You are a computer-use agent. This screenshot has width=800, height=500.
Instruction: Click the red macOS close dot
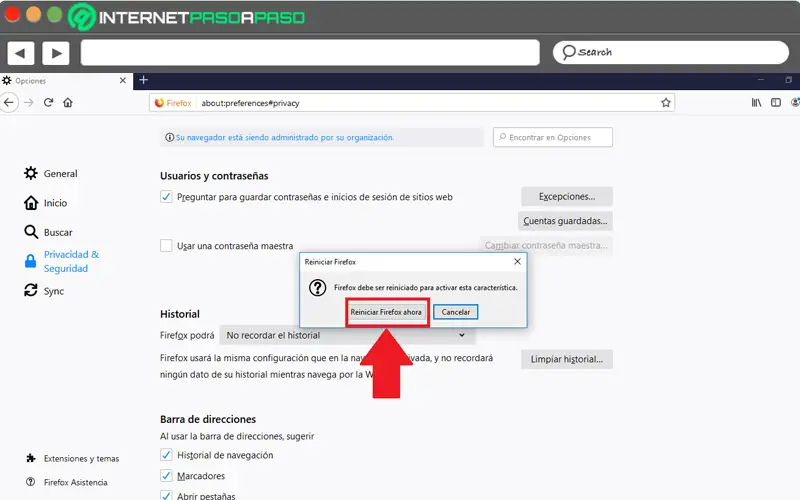[x=12, y=14]
